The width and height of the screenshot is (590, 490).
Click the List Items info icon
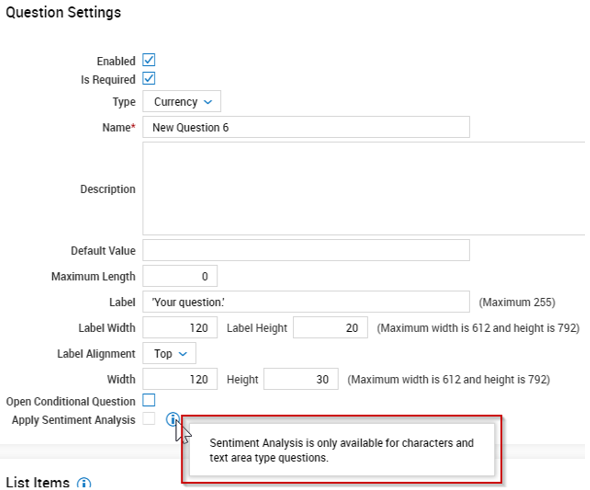click(84, 483)
